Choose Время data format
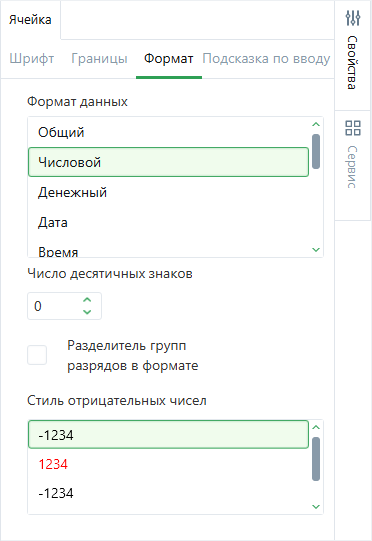Screen dimensions: 372x541 tap(168, 251)
